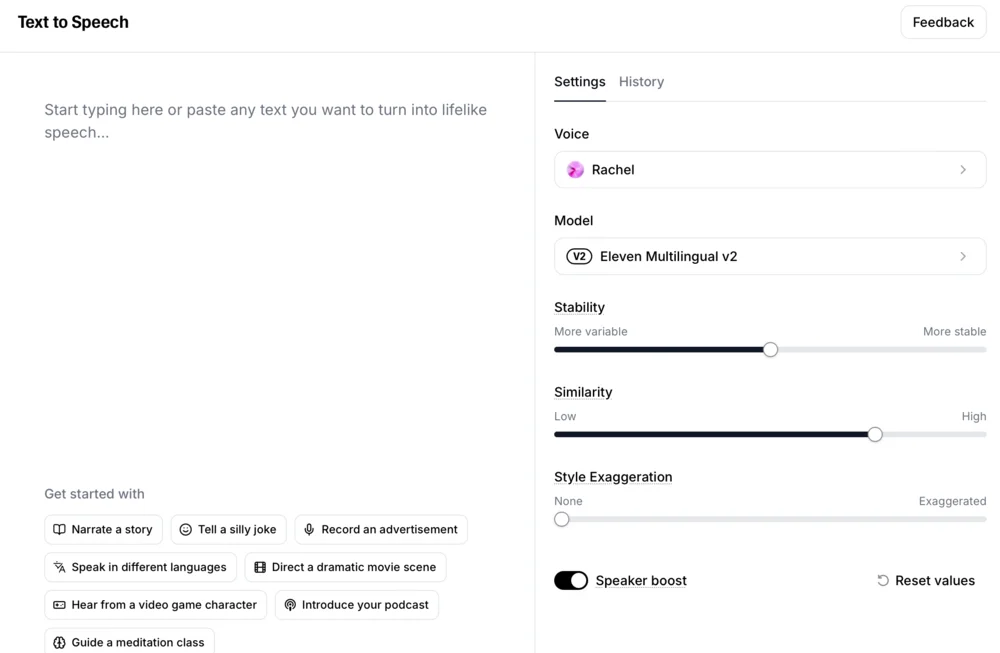Open the Rachel voice selector

(770, 170)
